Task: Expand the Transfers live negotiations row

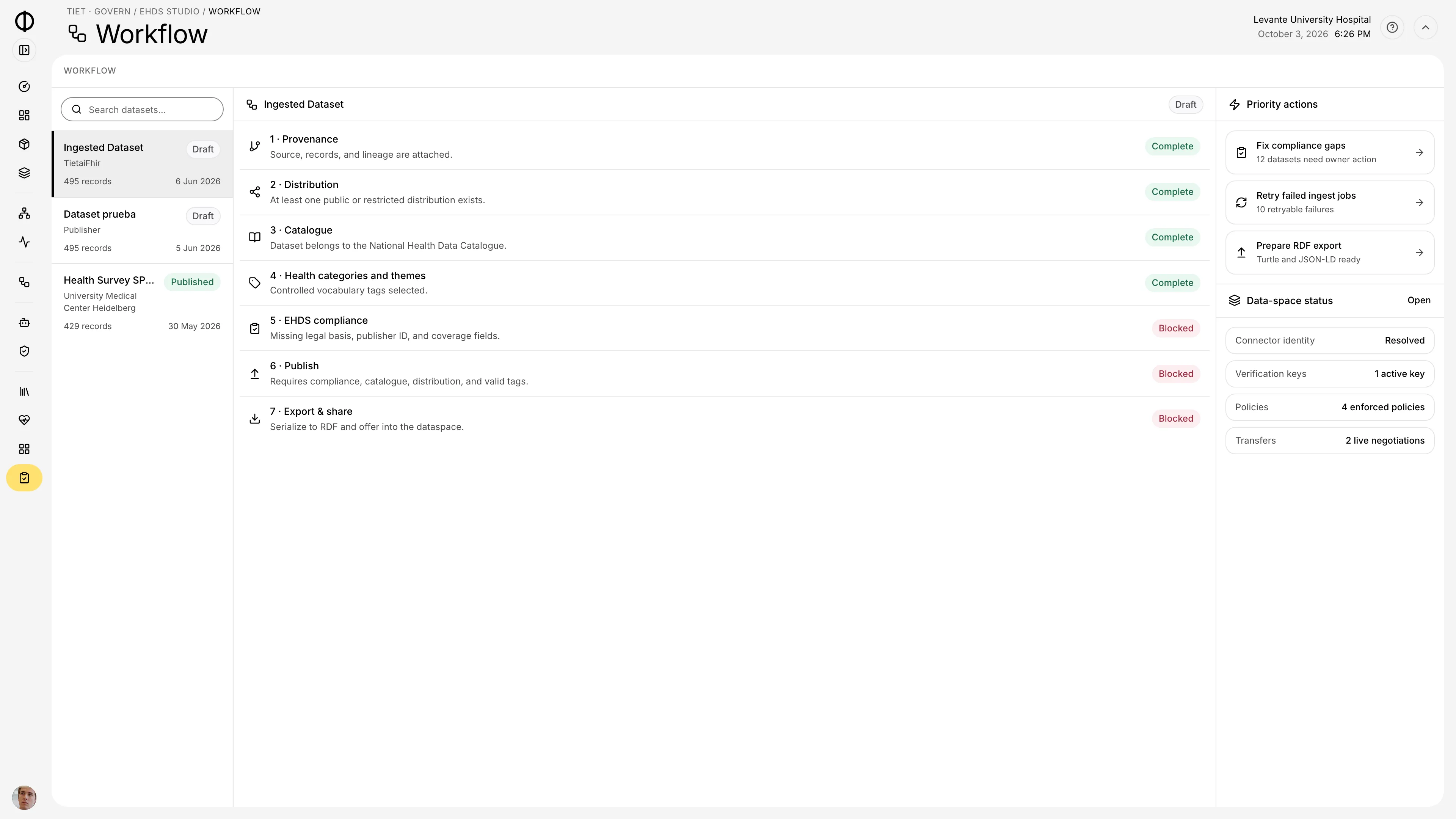Action: pyautogui.click(x=1329, y=440)
